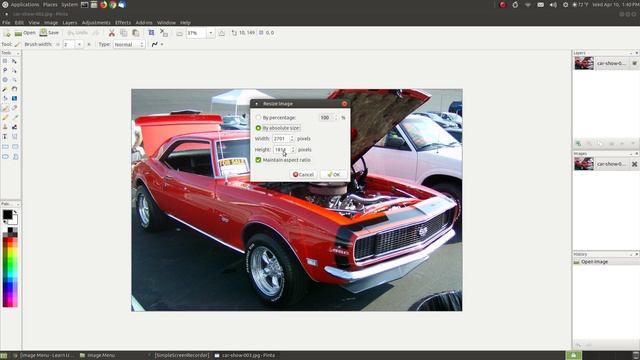Uncheck Maintain aspect ratio checkbox
The width and height of the screenshot is (640, 360).
coord(258,160)
